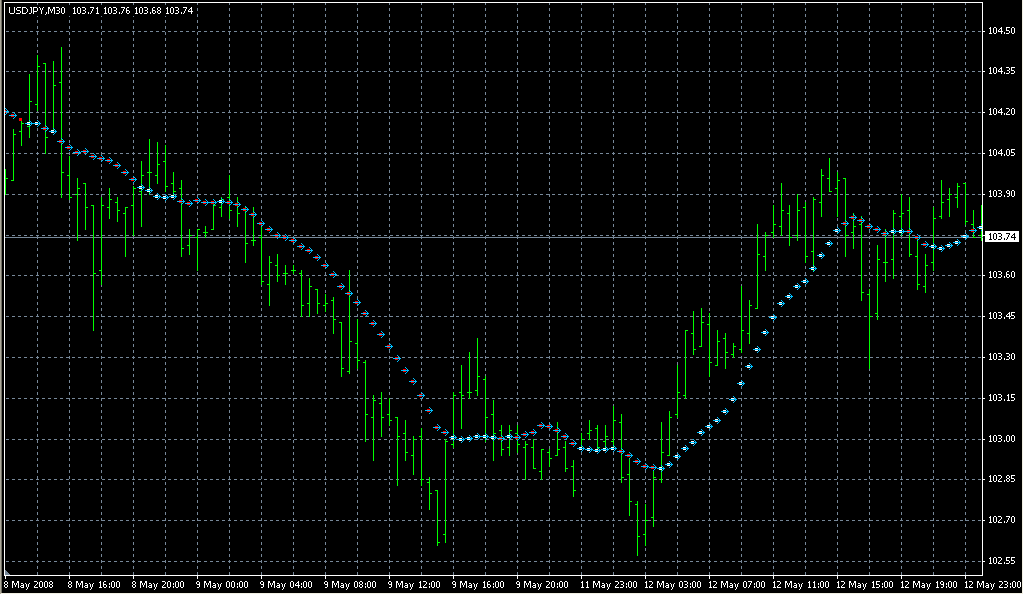Click the open value 103.71 in chart header

[x=85, y=10]
